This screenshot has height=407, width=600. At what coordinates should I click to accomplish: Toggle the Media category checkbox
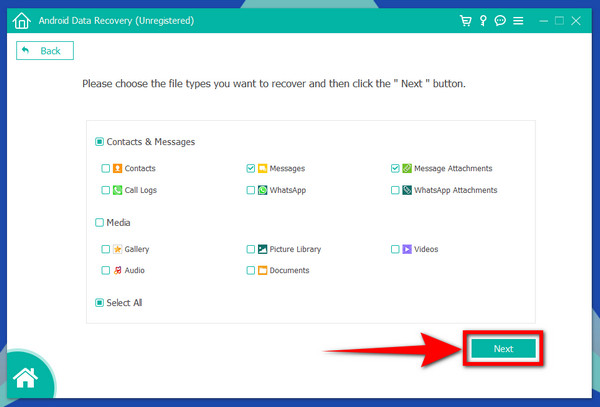(x=99, y=223)
